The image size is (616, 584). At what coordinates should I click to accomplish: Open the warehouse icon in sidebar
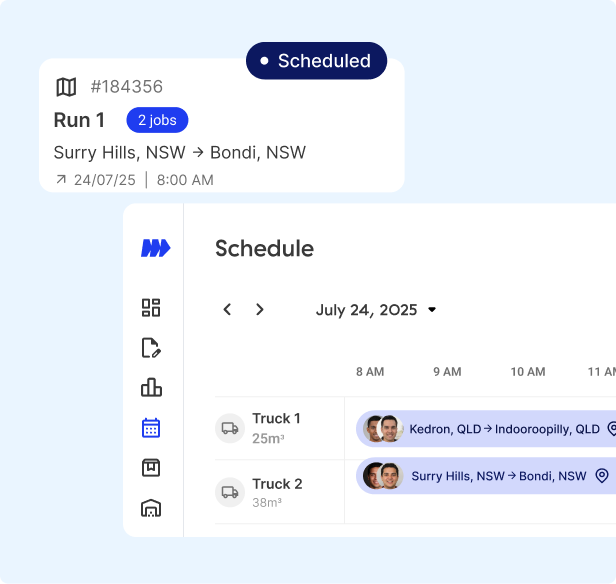[151, 508]
